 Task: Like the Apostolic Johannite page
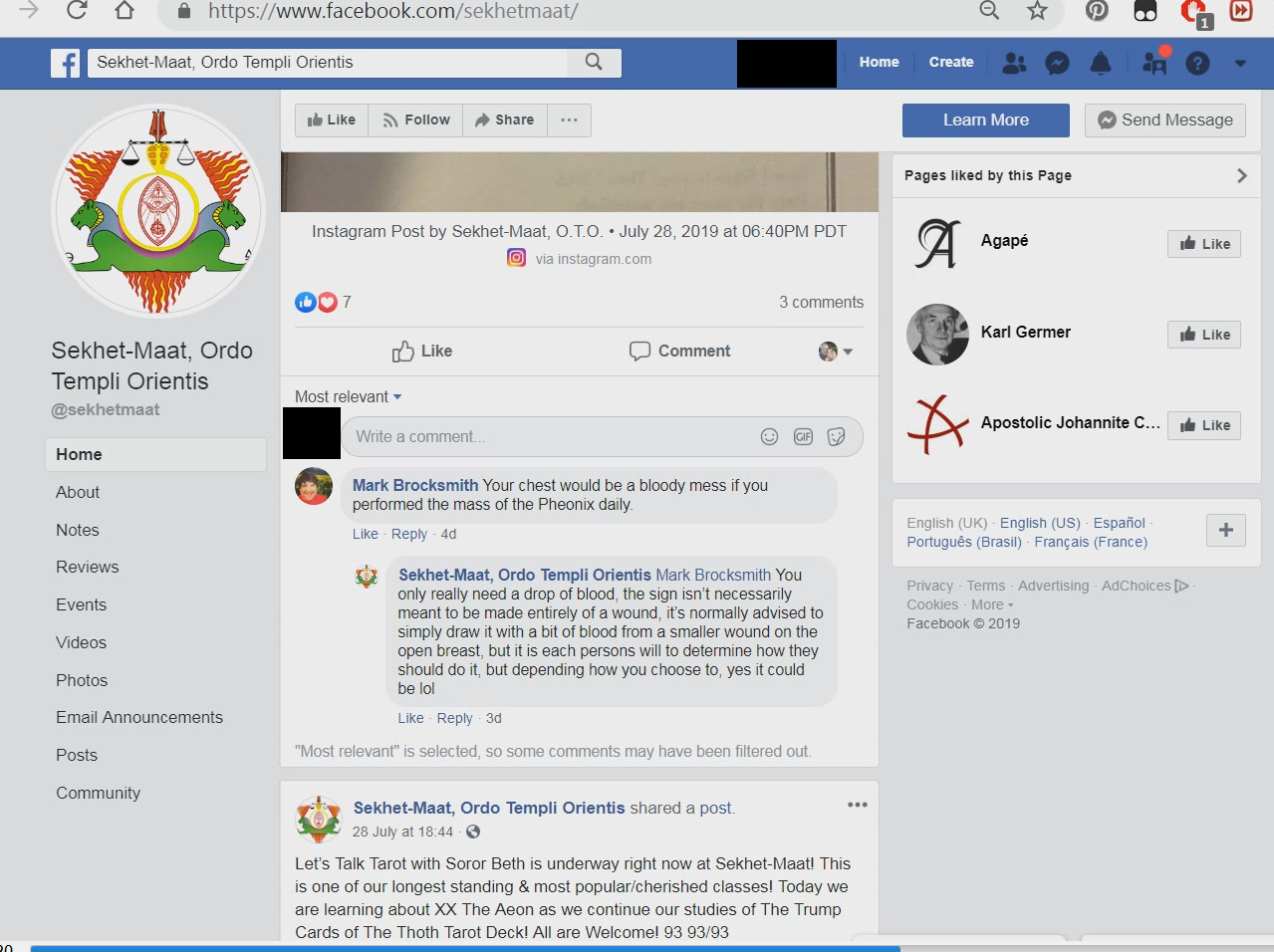1204,425
